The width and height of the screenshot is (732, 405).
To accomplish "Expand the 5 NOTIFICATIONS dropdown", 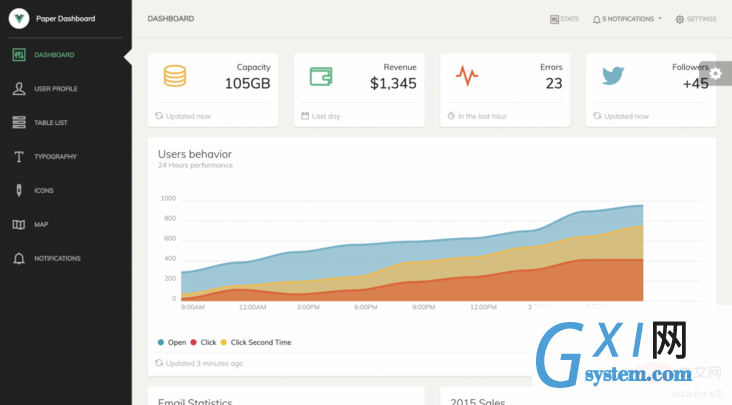I will click(x=627, y=19).
